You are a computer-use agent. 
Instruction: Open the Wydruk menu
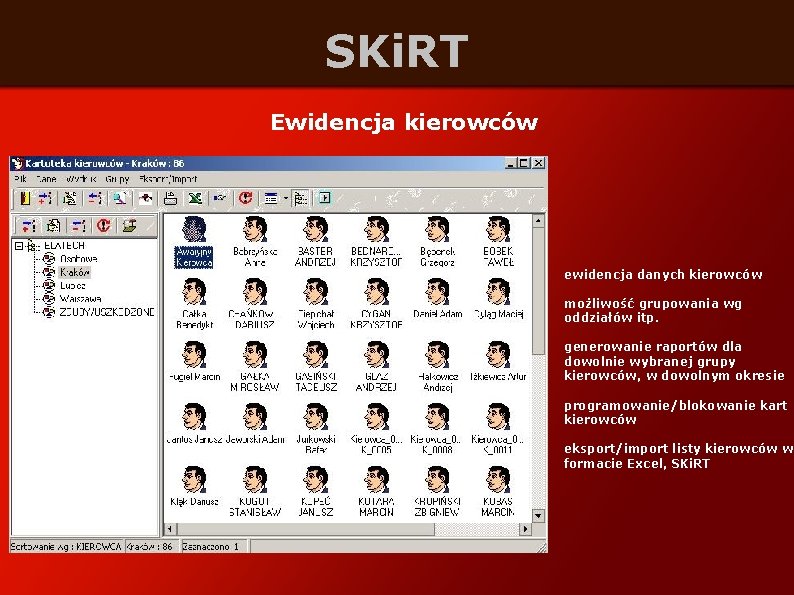[x=81, y=179]
